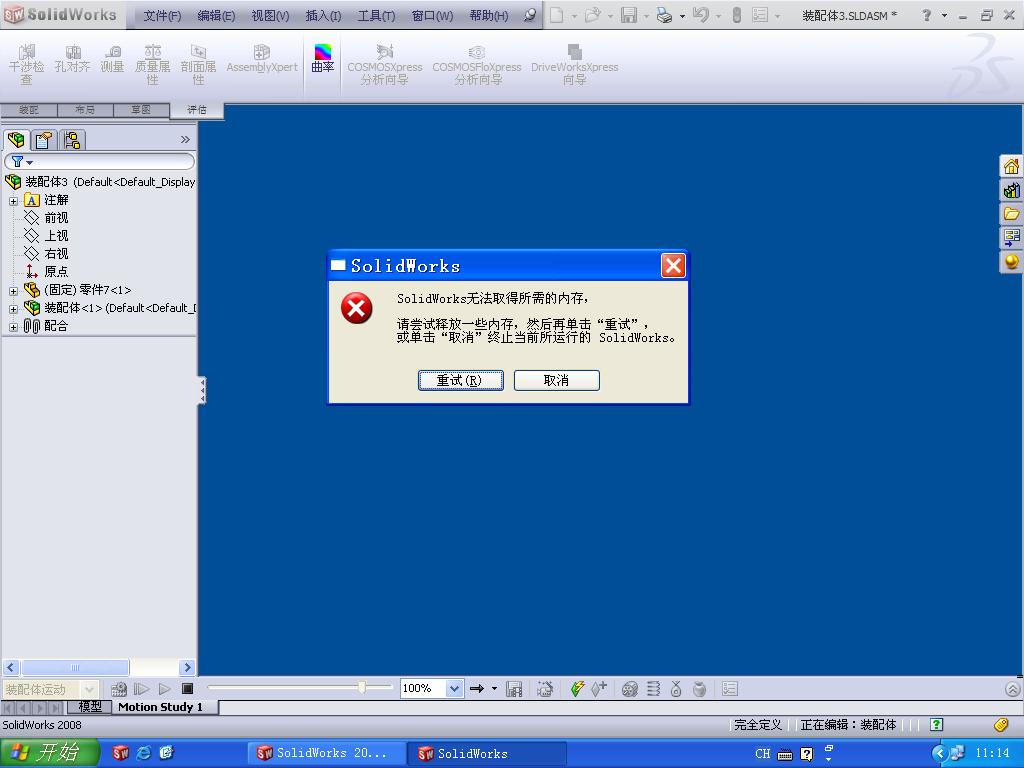
Task: Open the 编辑(E) menu
Action: (216, 16)
